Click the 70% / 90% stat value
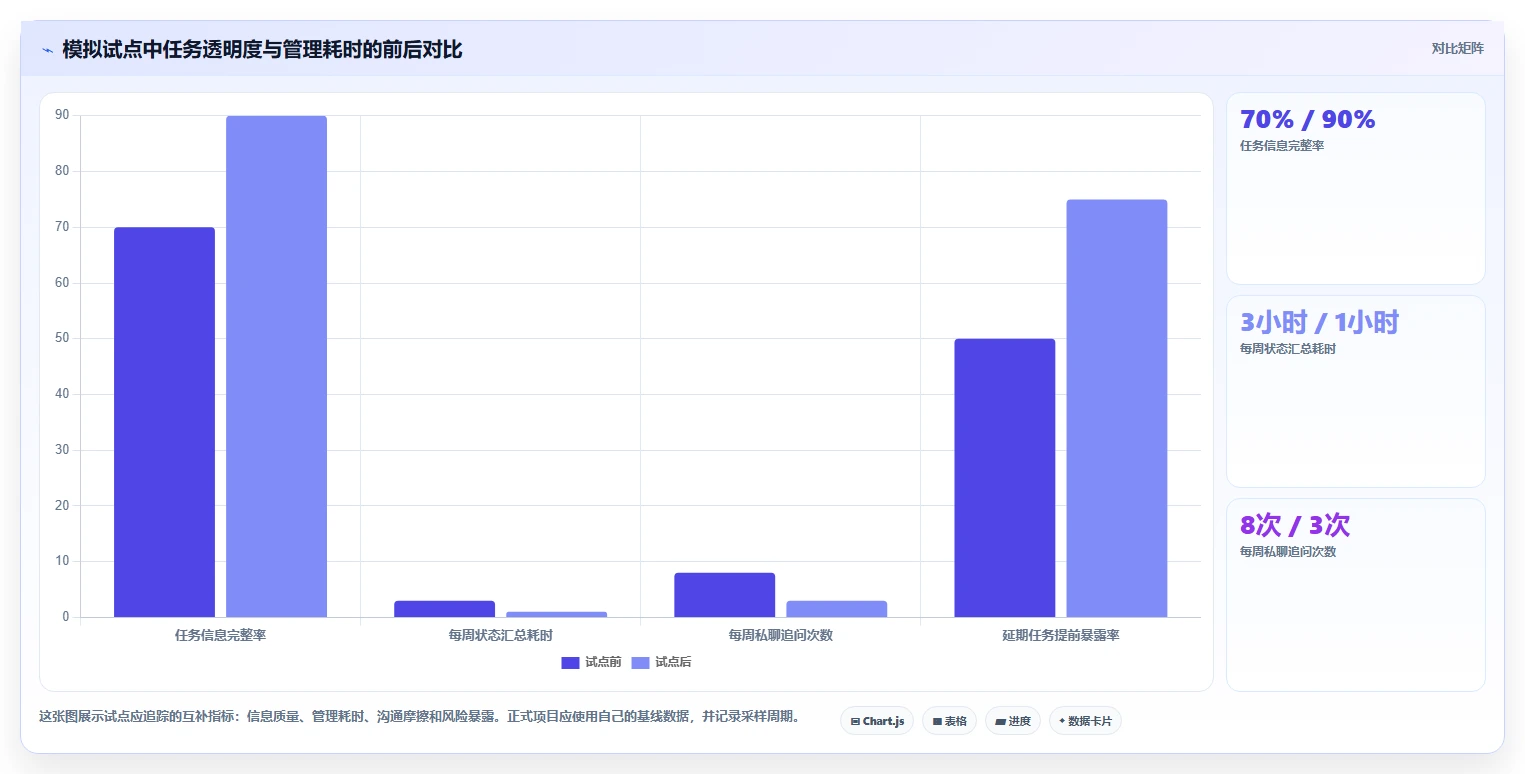Screen dimensions: 1525x774 (x=1308, y=119)
